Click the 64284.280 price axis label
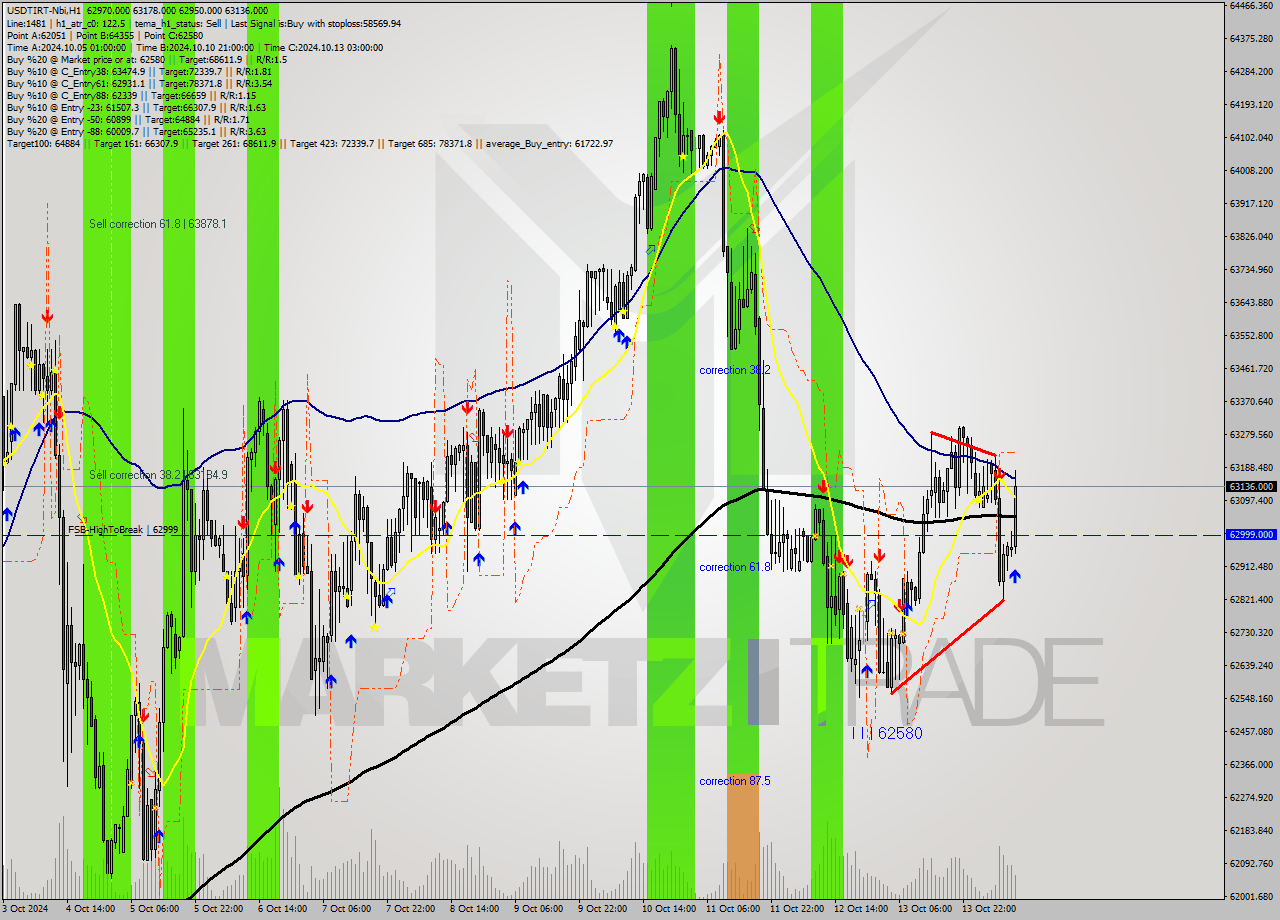Viewport: 1280px width, 920px height. click(1250, 71)
